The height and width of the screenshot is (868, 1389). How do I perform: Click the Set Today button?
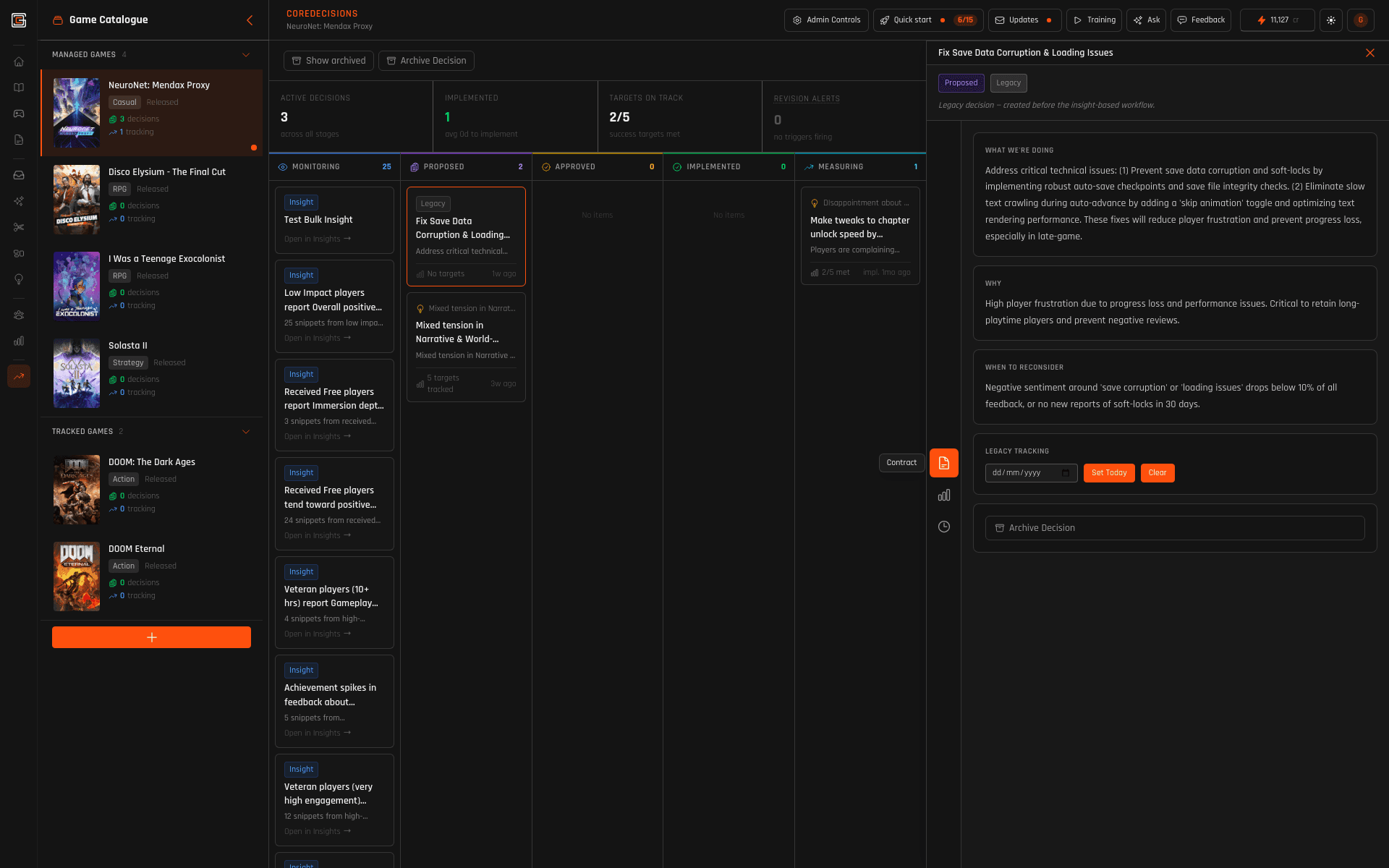click(1108, 473)
